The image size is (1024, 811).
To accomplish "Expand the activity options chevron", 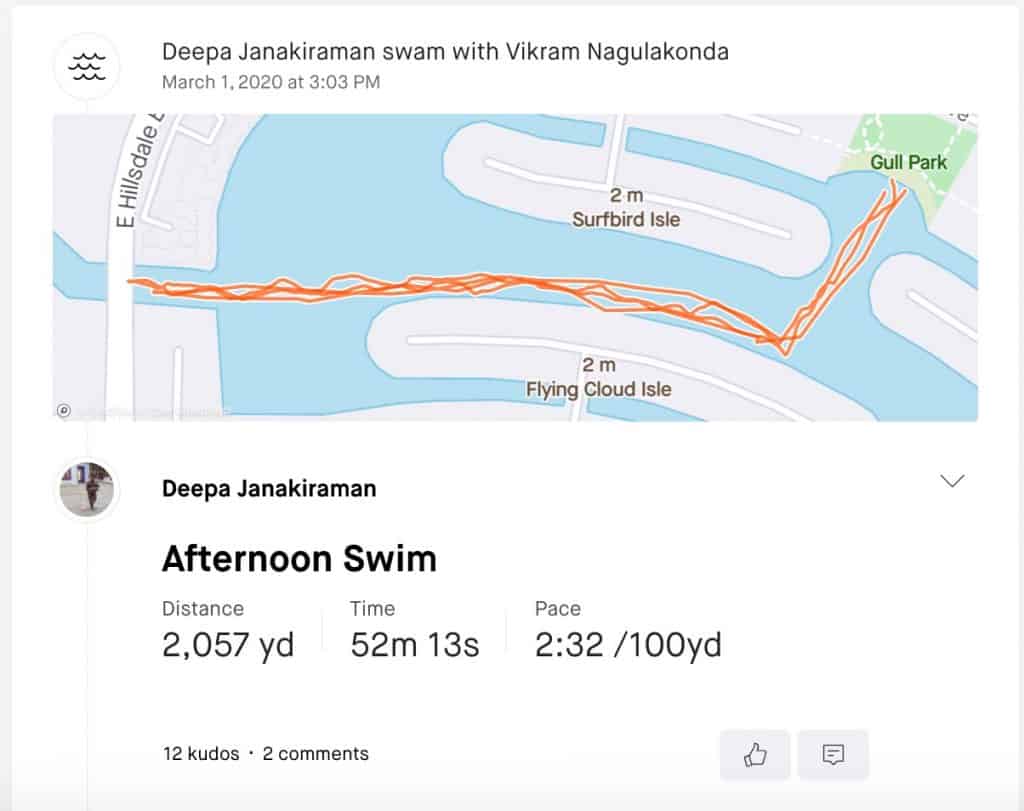I will tap(952, 481).
